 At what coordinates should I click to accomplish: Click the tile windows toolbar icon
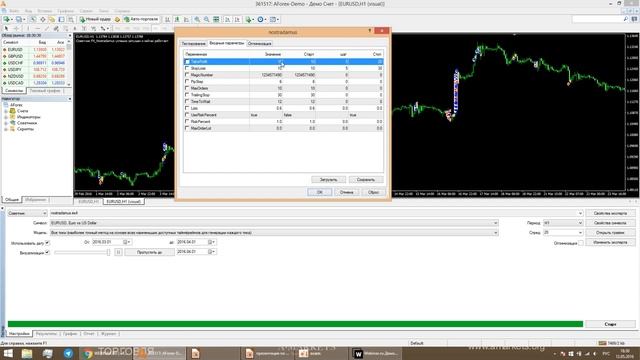click(x=216, y=19)
